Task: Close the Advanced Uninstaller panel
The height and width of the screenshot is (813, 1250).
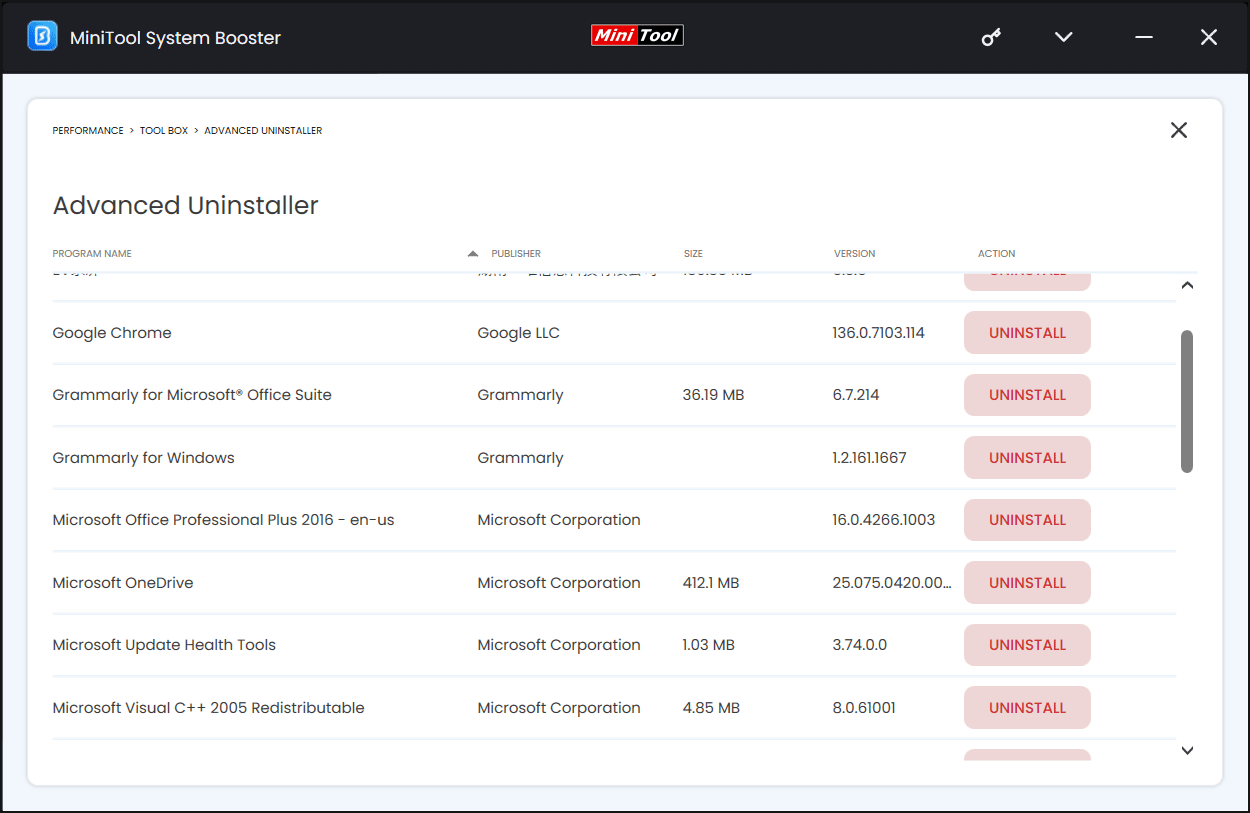Action: [1179, 130]
